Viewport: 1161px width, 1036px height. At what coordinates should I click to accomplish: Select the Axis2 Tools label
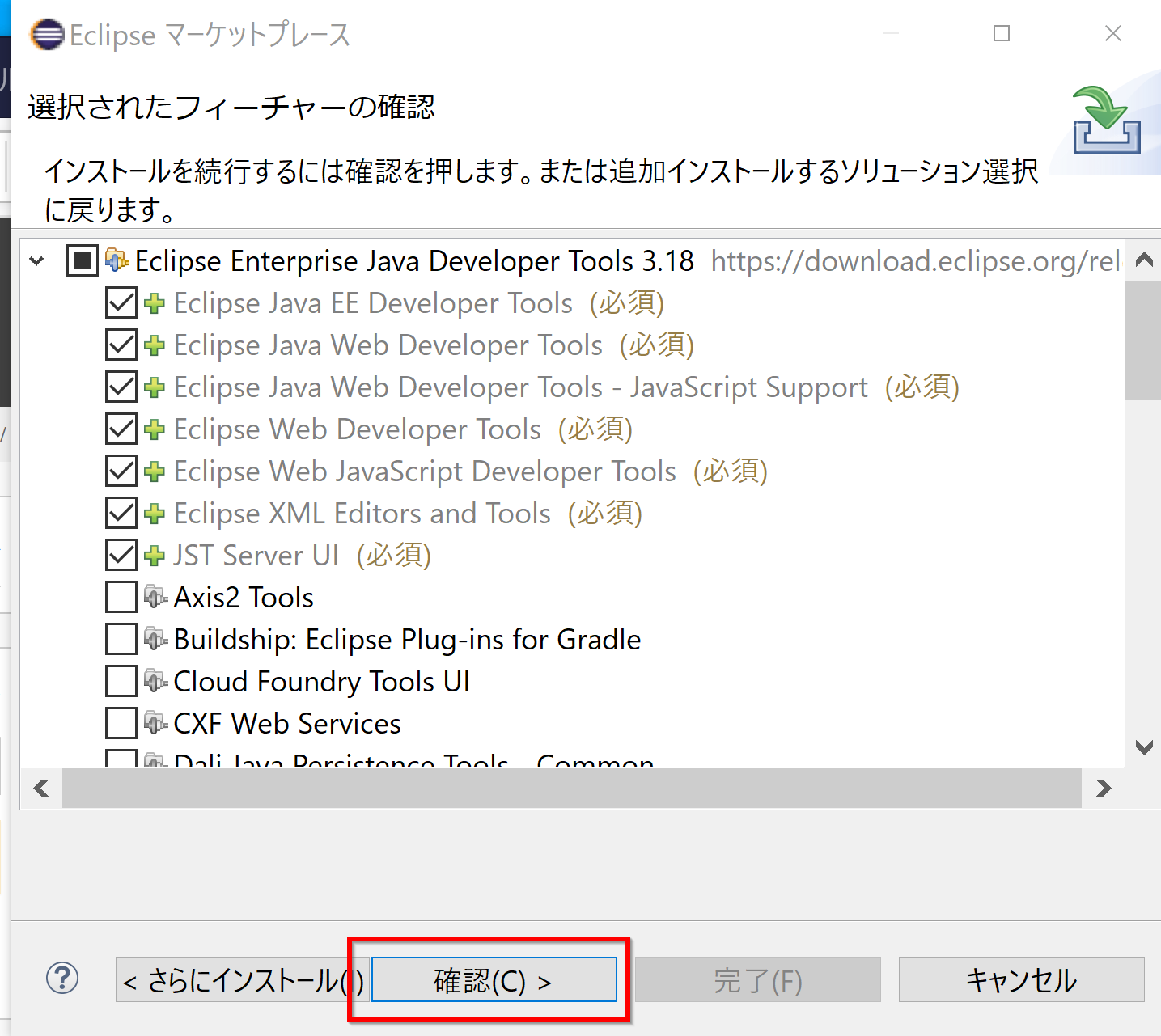click(x=244, y=598)
